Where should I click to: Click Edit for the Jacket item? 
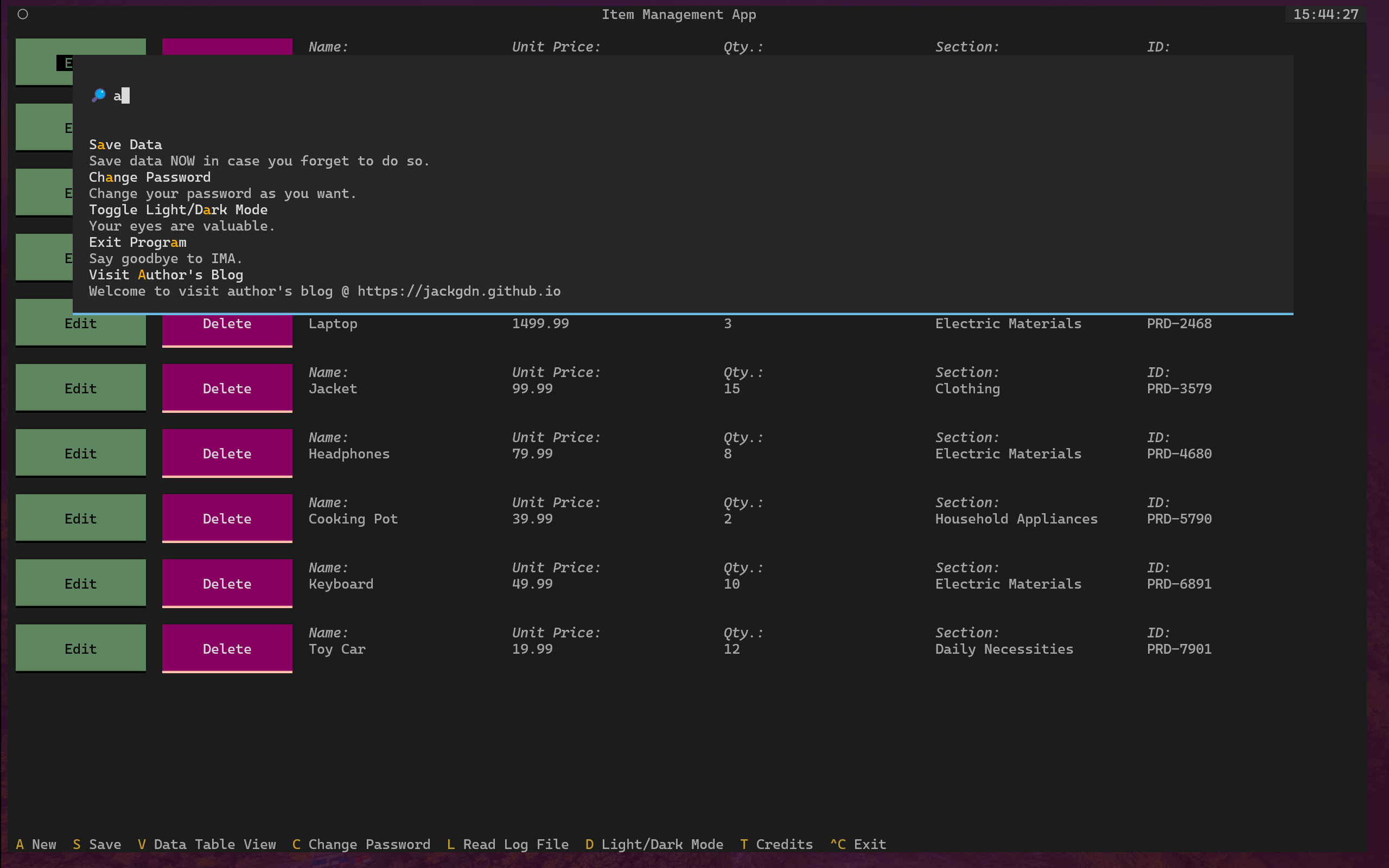(80, 388)
